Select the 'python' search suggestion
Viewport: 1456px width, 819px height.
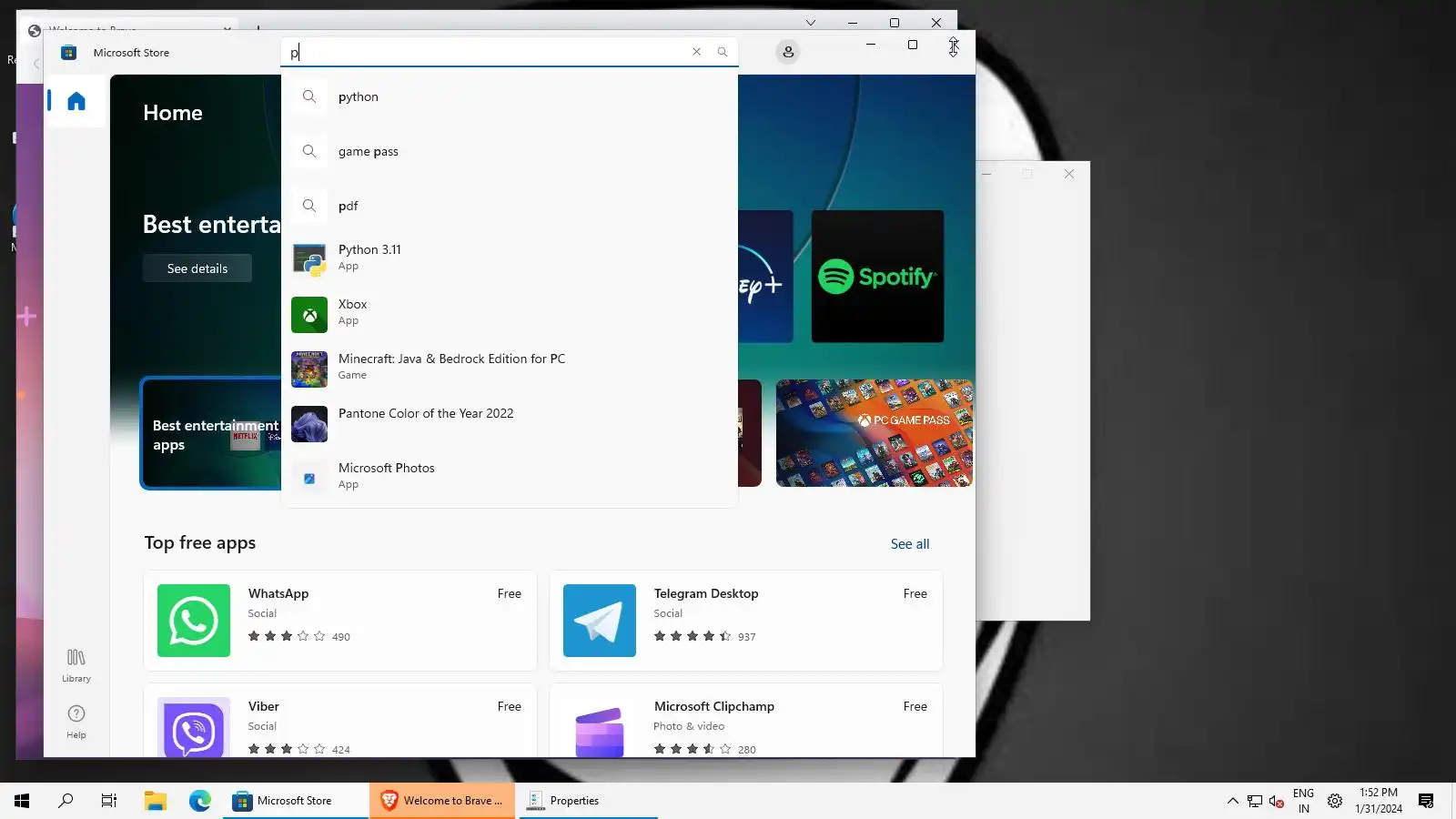(510, 96)
